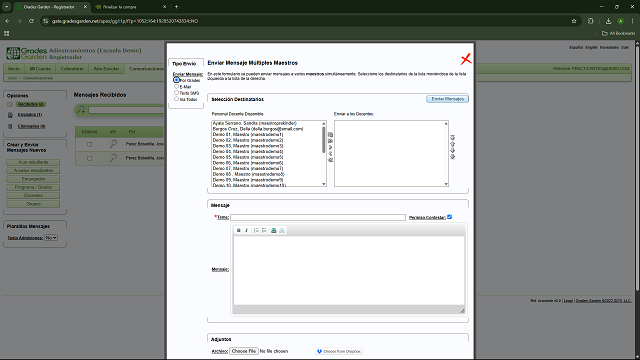640x360 pixels.
Task: Open Recibidos messages folder link
Action: (x=31, y=104)
